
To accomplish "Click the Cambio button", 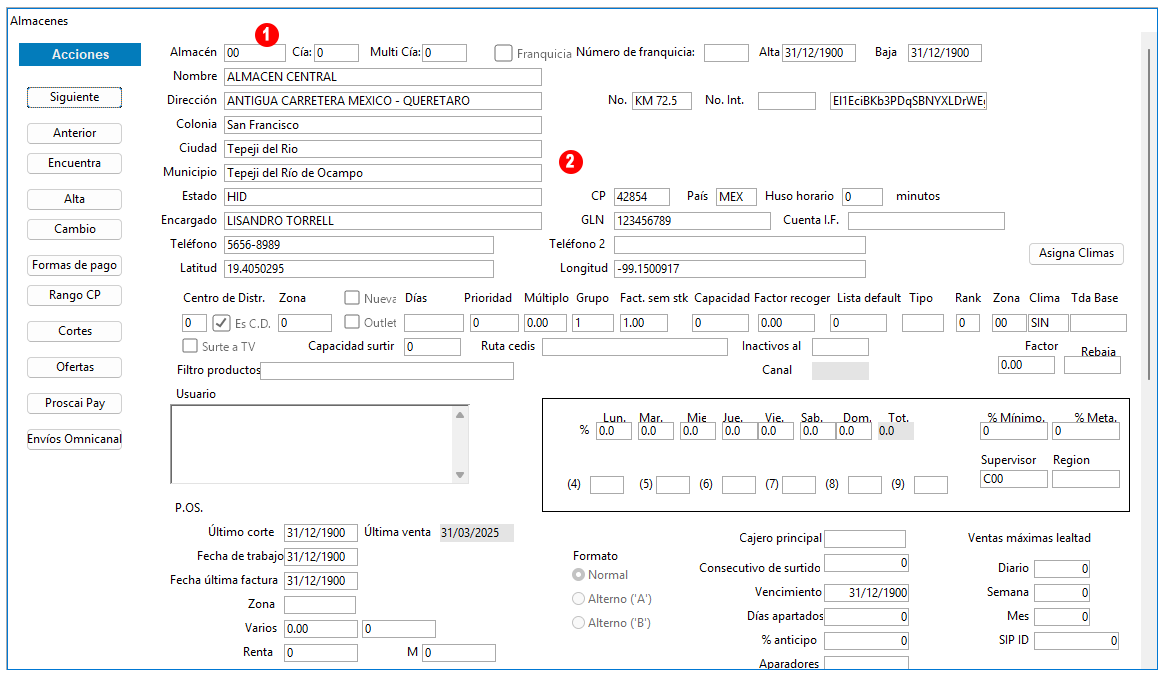I will [75, 229].
